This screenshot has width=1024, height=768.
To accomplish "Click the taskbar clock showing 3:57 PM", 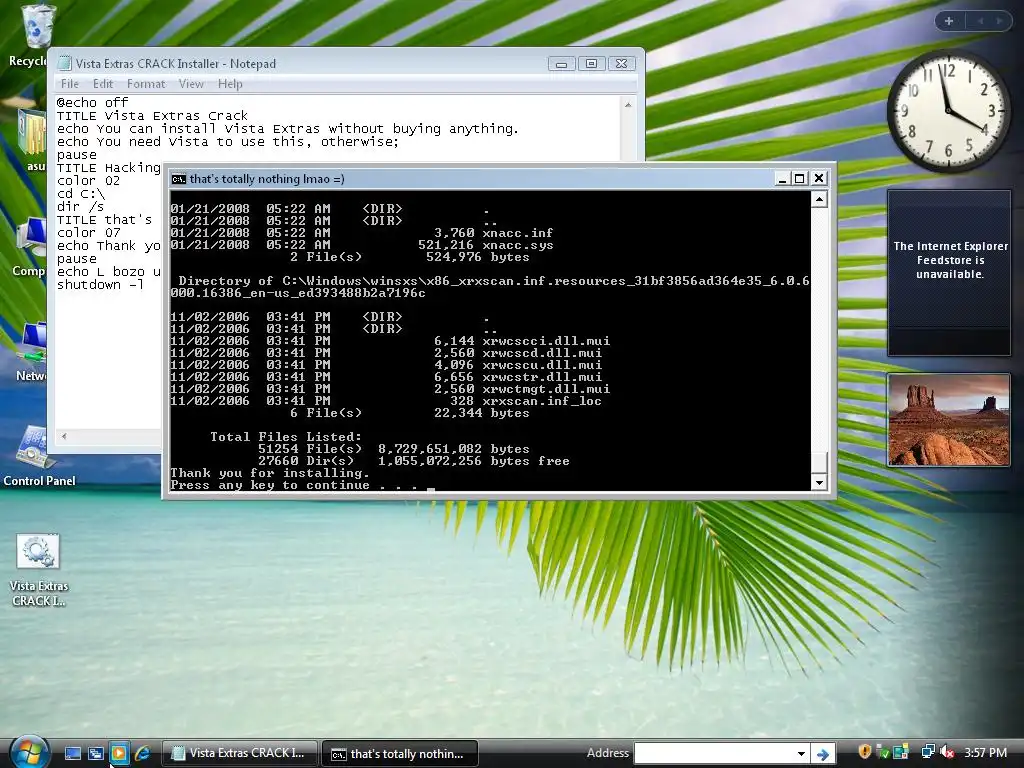I will 985,753.
